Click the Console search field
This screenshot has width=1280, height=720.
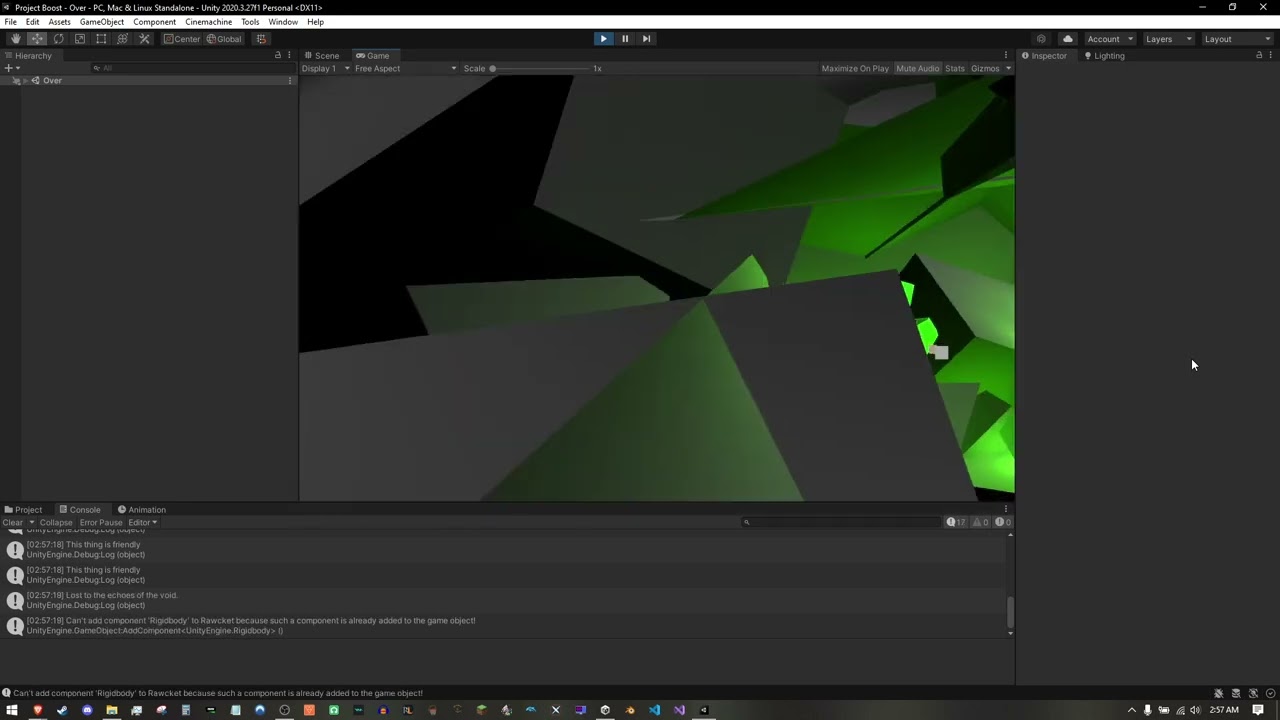click(842, 522)
